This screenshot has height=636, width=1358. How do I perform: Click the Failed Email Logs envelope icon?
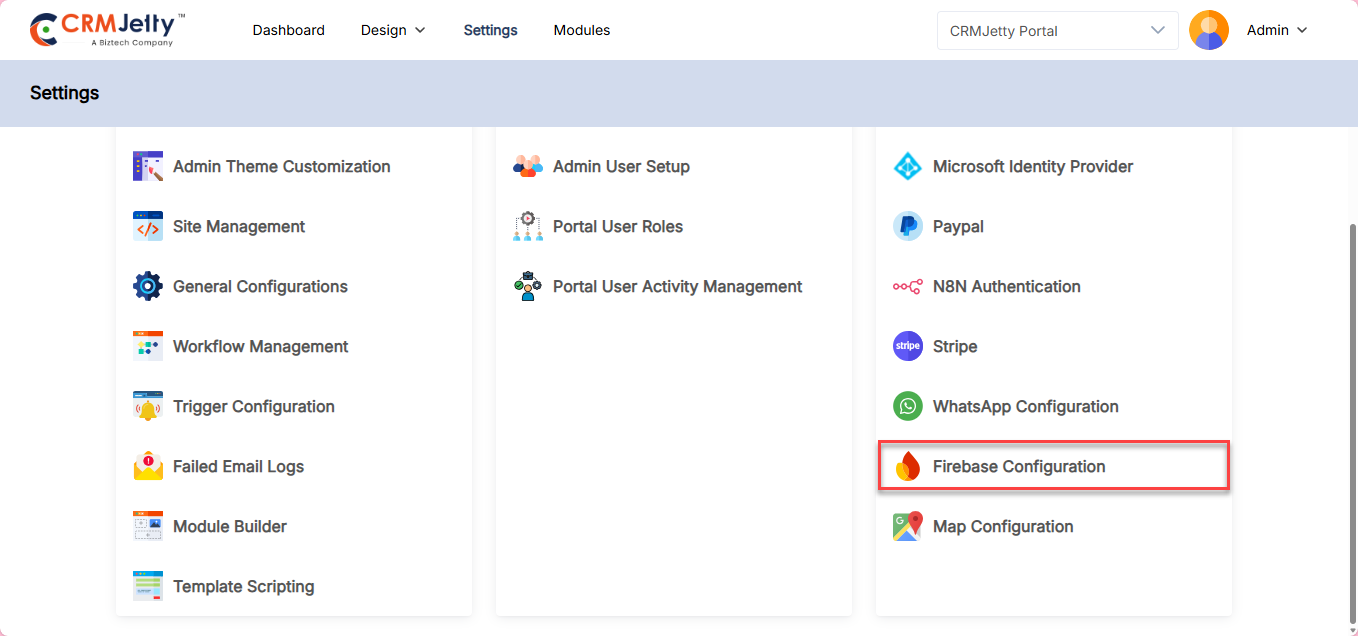(148, 467)
